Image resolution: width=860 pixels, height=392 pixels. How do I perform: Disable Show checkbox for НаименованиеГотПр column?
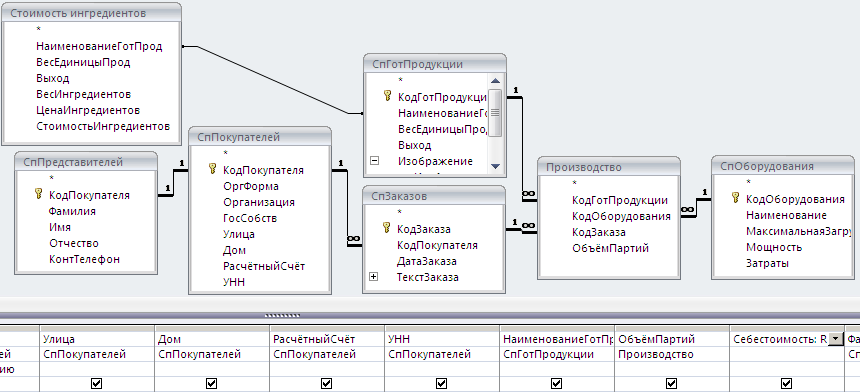(x=557, y=384)
